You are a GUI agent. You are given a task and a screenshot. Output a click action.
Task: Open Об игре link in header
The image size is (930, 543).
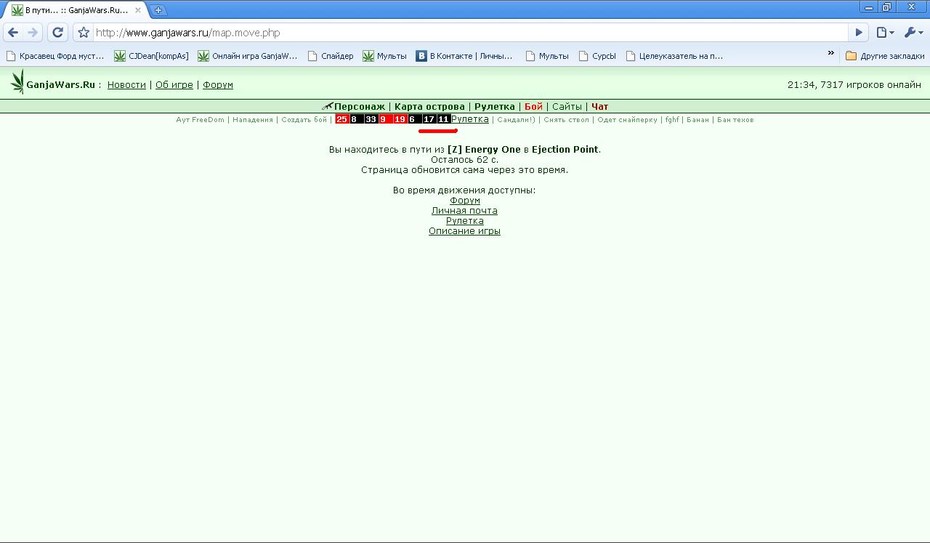pos(174,85)
